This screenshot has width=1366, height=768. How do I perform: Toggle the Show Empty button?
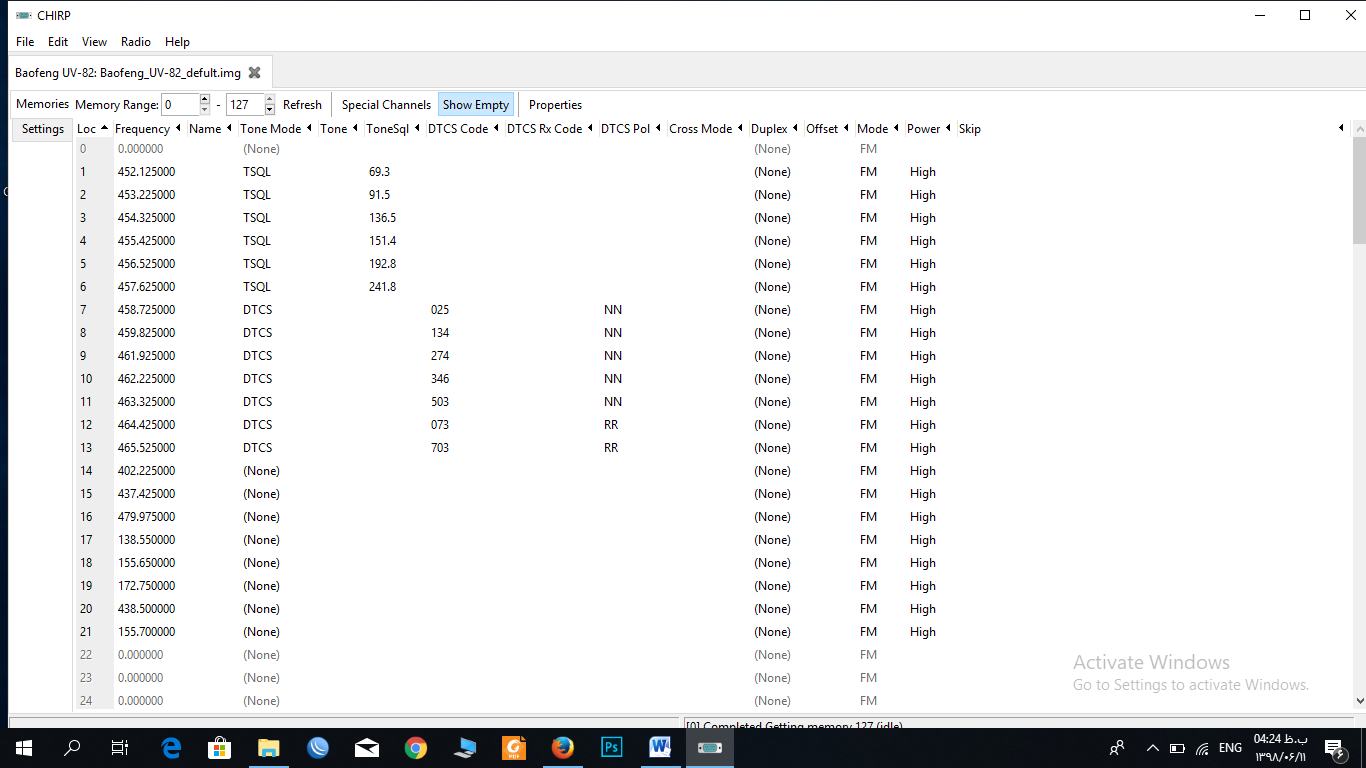coord(476,105)
